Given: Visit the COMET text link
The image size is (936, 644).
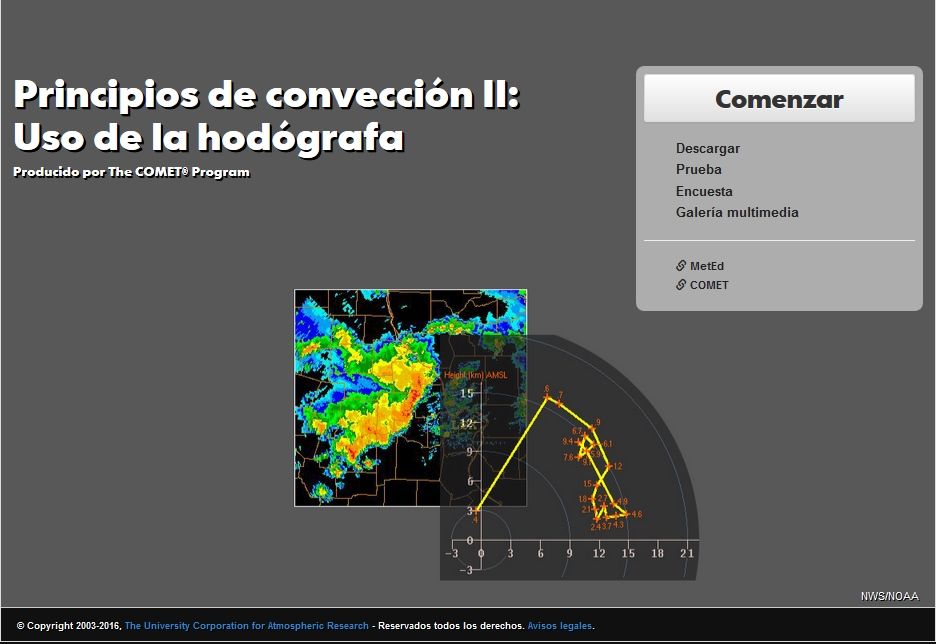Looking at the screenshot, I should pos(709,285).
